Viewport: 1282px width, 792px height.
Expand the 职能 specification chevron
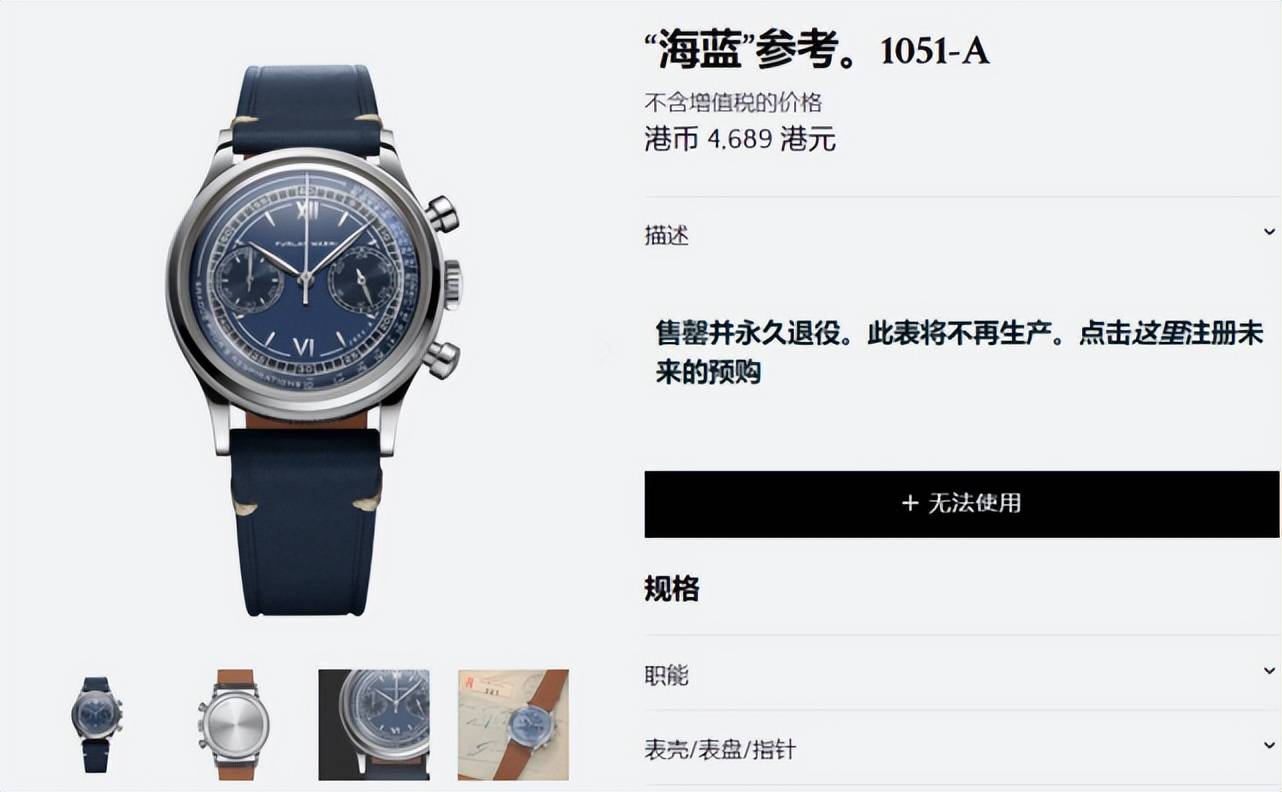1269,671
